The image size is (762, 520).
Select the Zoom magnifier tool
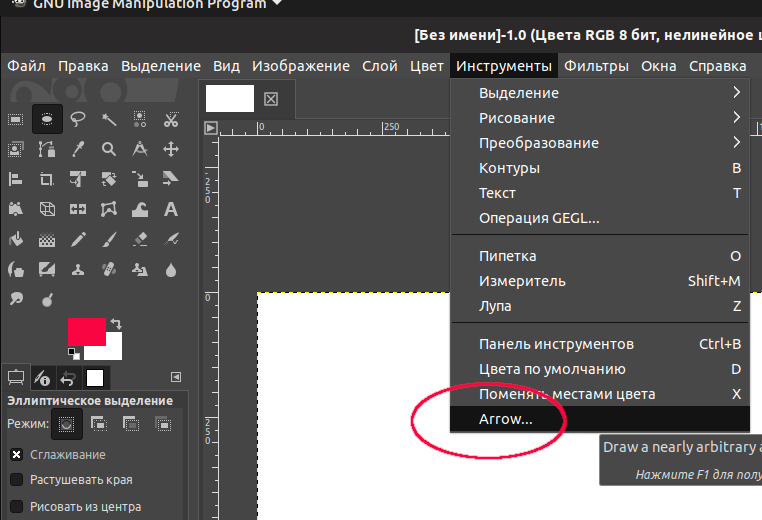[109, 149]
